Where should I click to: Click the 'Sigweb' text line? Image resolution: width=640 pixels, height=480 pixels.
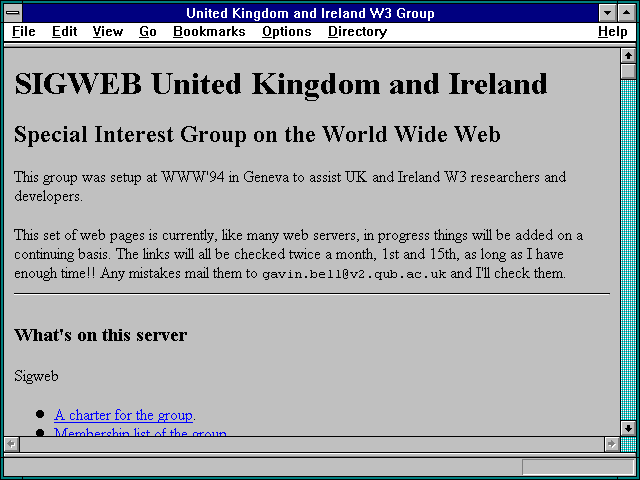pyautogui.click(x=36, y=376)
